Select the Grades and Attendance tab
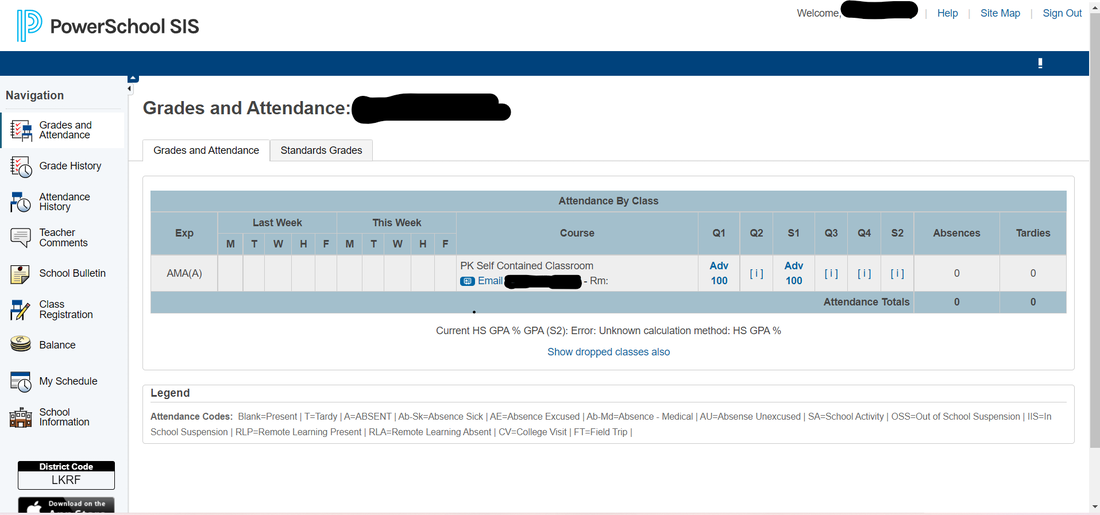 coord(206,150)
